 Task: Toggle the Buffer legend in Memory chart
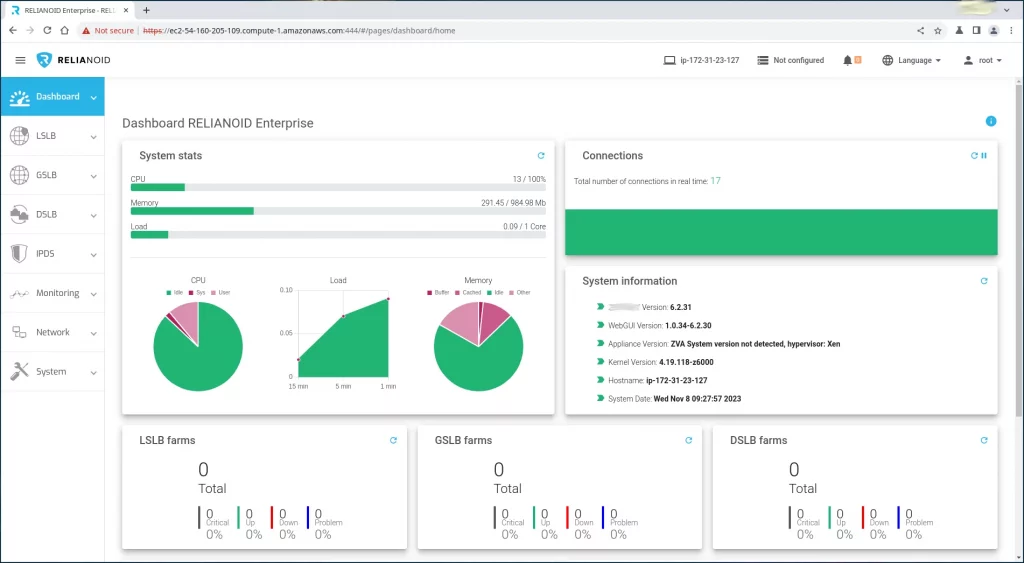point(438,293)
